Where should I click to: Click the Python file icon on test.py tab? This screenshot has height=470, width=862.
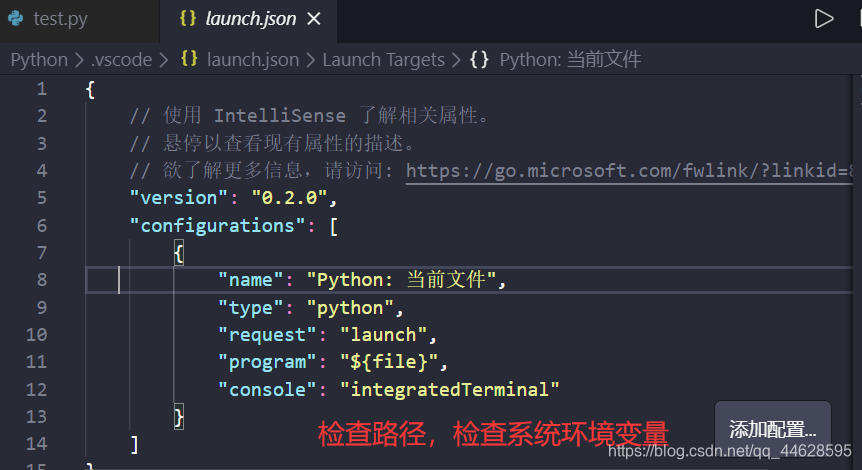pos(16,19)
